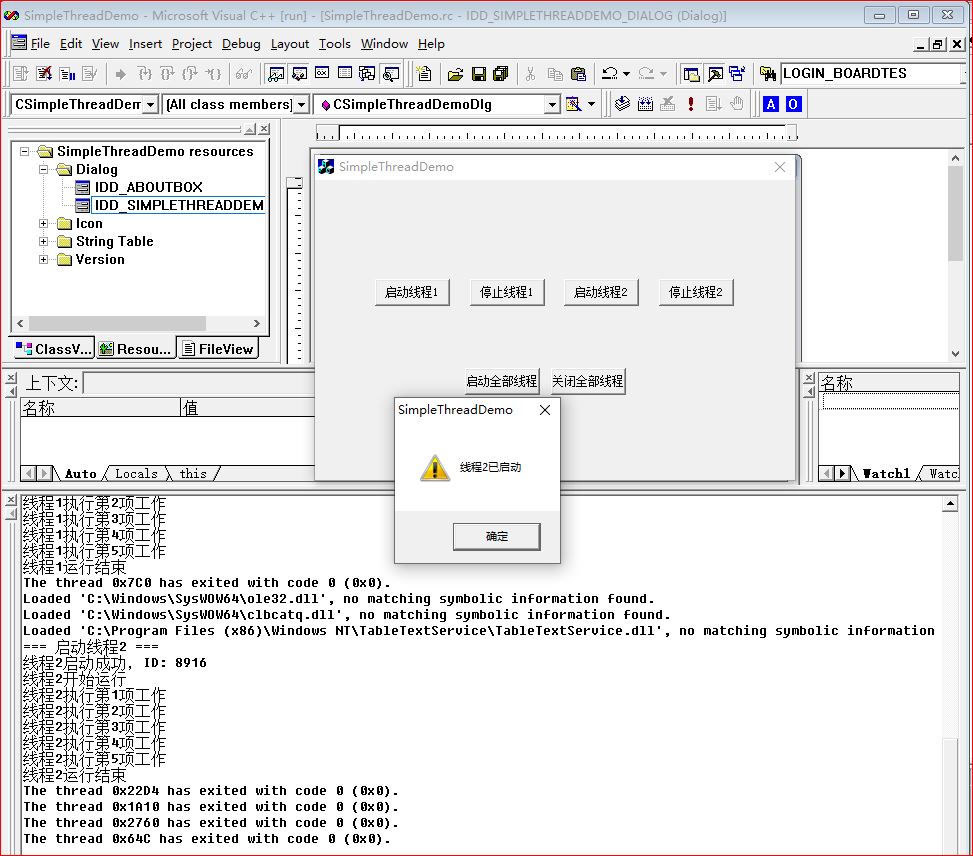Open the Debug menu
This screenshot has height=856, width=973.
pos(241,44)
